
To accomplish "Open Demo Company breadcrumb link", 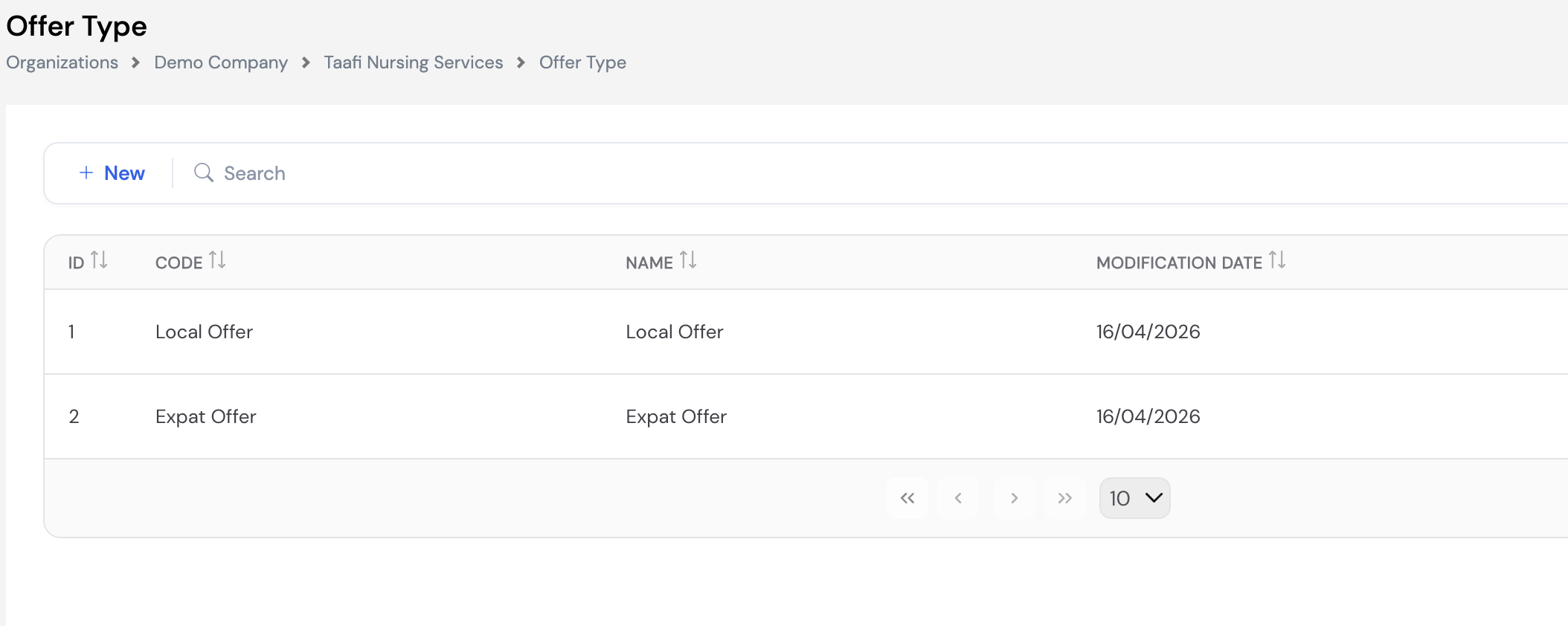I will tap(221, 62).
